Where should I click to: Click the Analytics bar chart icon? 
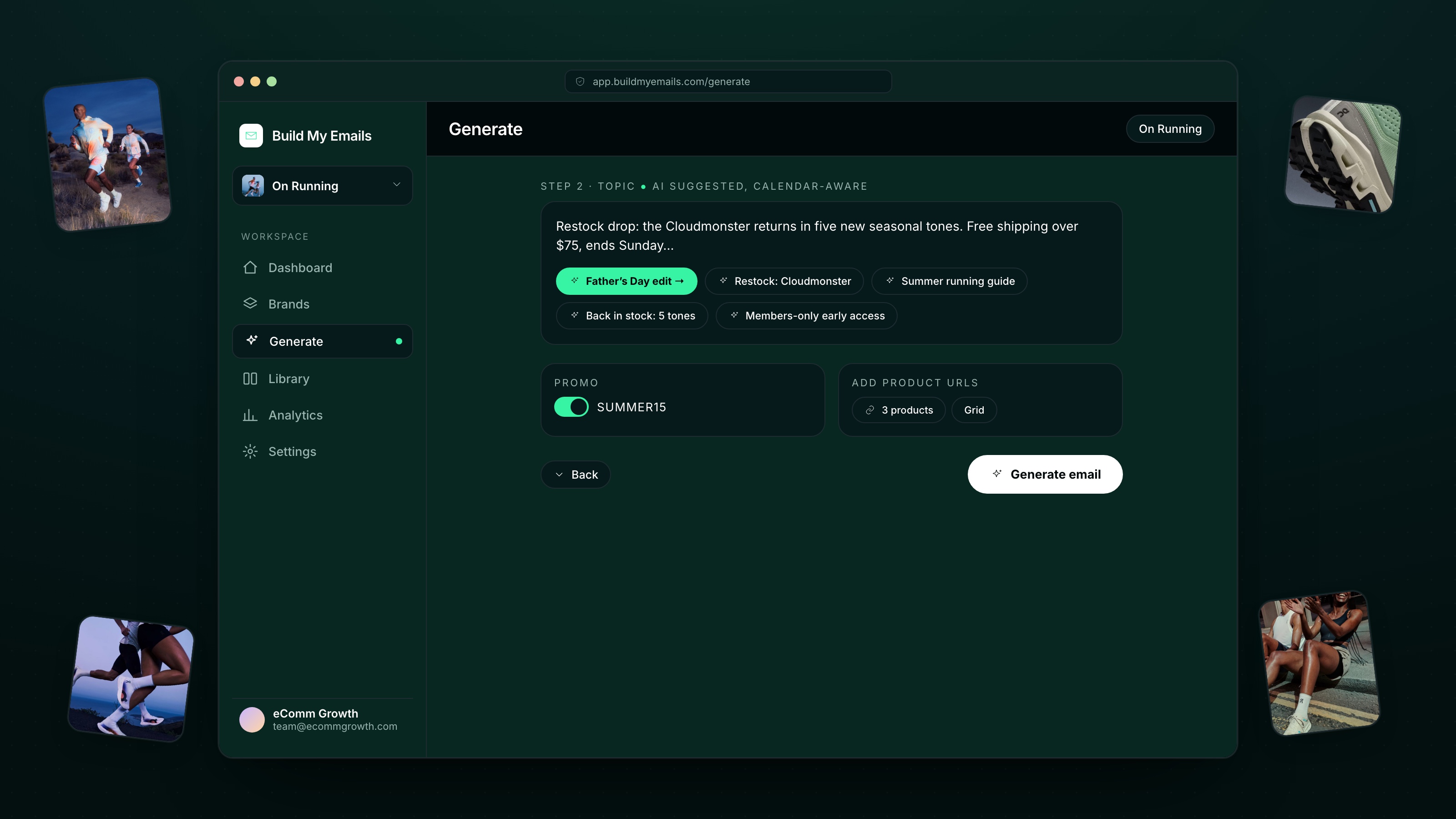pos(250,415)
